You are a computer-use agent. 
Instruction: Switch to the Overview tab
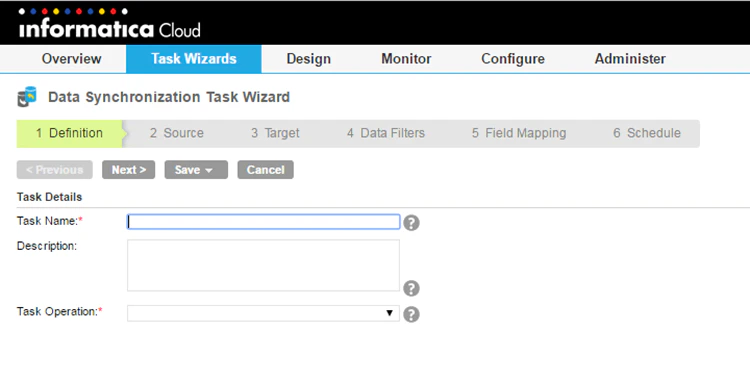pos(71,59)
